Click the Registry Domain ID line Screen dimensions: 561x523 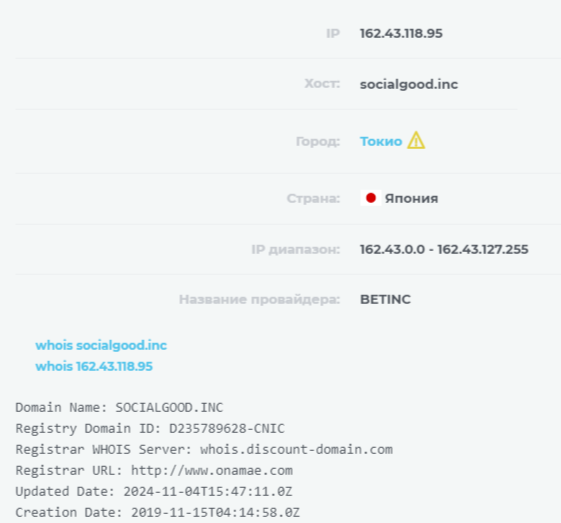(150, 429)
